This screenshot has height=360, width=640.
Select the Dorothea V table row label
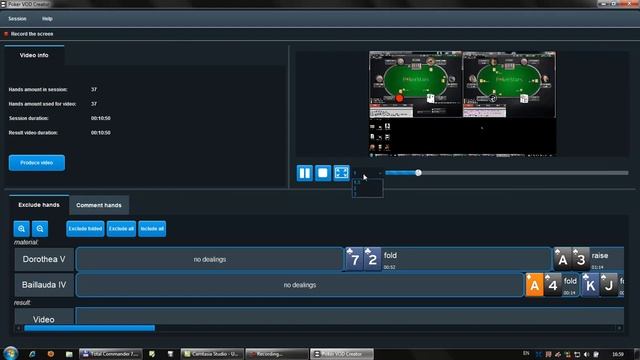click(44, 259)
